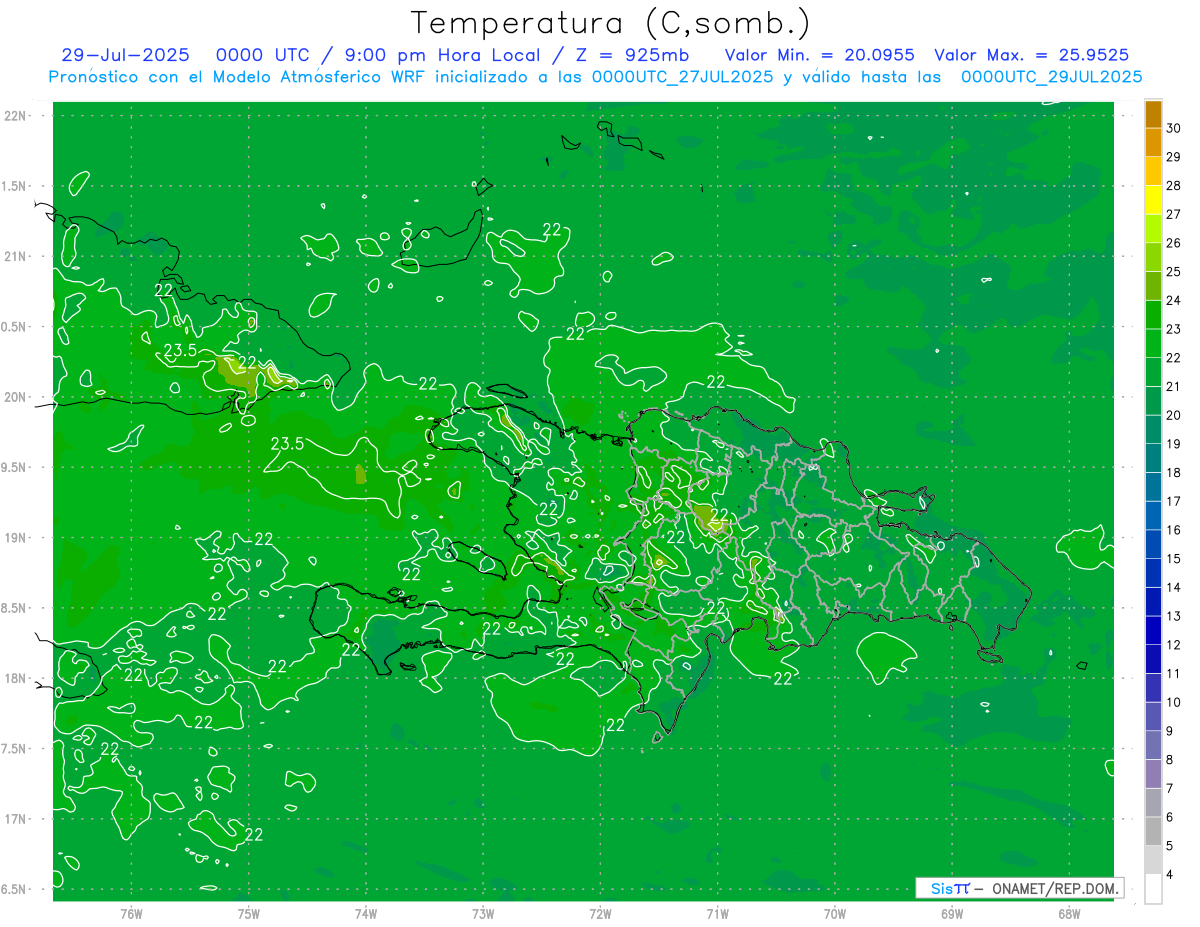Click the colorbar label "27"
The width and height of the screenshot is (1200, 927).
[x=1173, y=214]
